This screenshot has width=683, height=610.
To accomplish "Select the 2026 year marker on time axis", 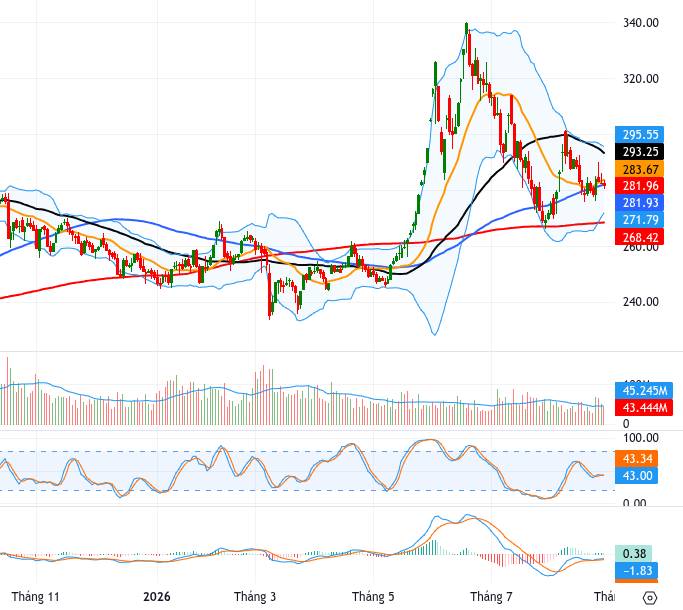I will point(157,596).
